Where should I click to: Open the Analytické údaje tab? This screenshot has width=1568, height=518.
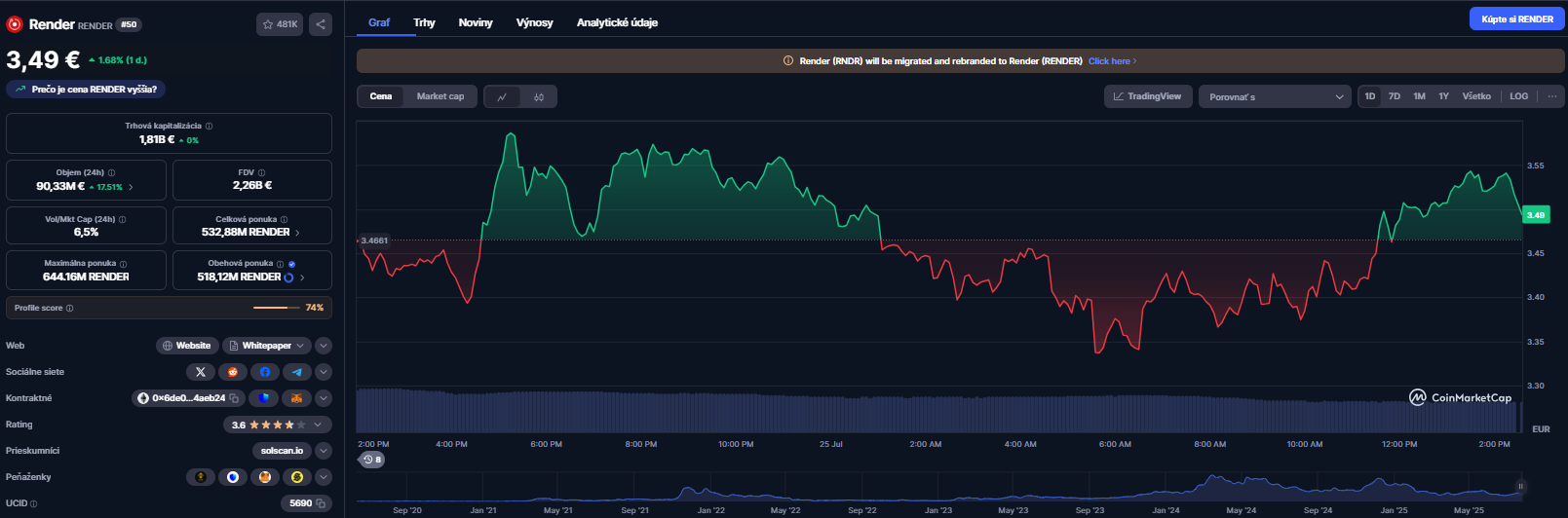pyautogui.click(x=617, y=22)
